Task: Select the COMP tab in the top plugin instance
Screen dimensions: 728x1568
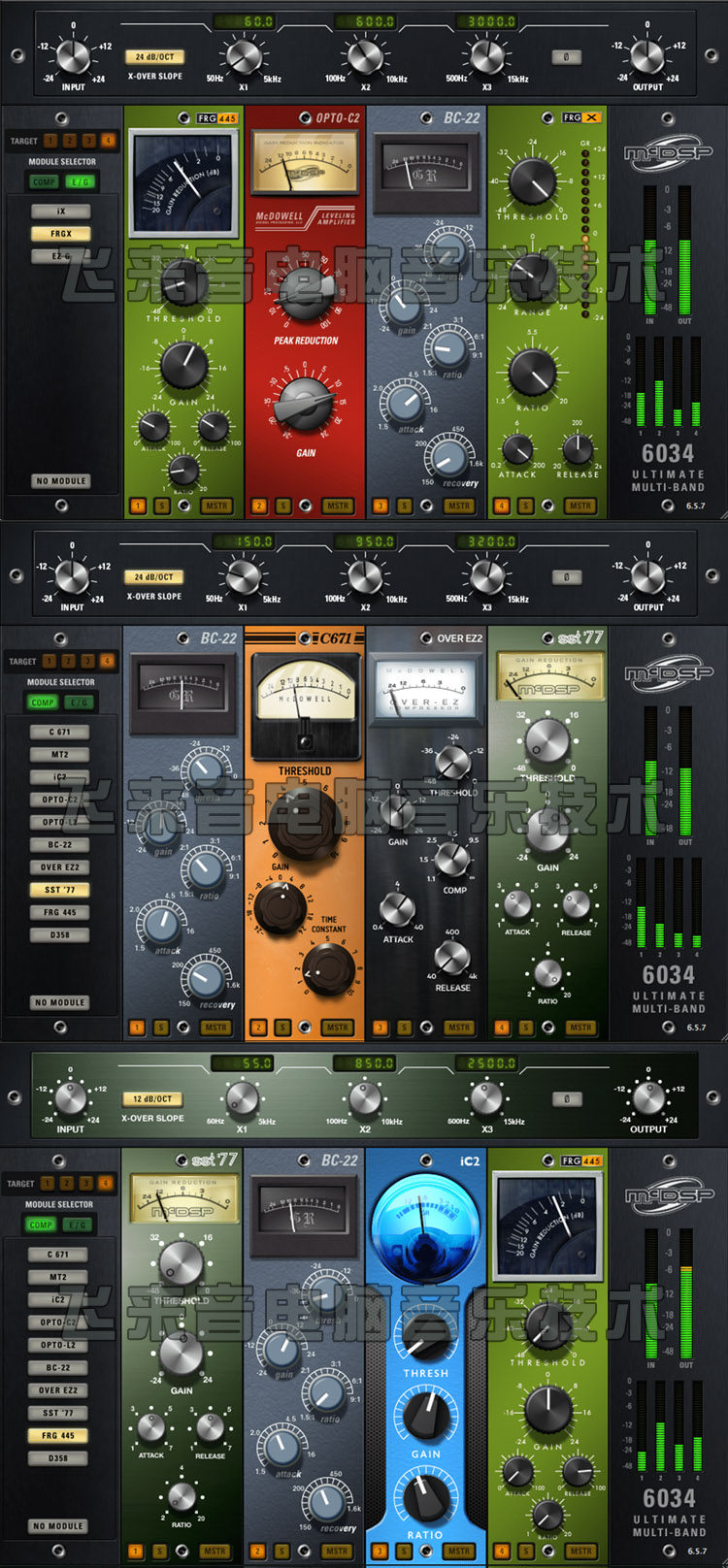Action: pyautogui.click(x=44, y=181)
